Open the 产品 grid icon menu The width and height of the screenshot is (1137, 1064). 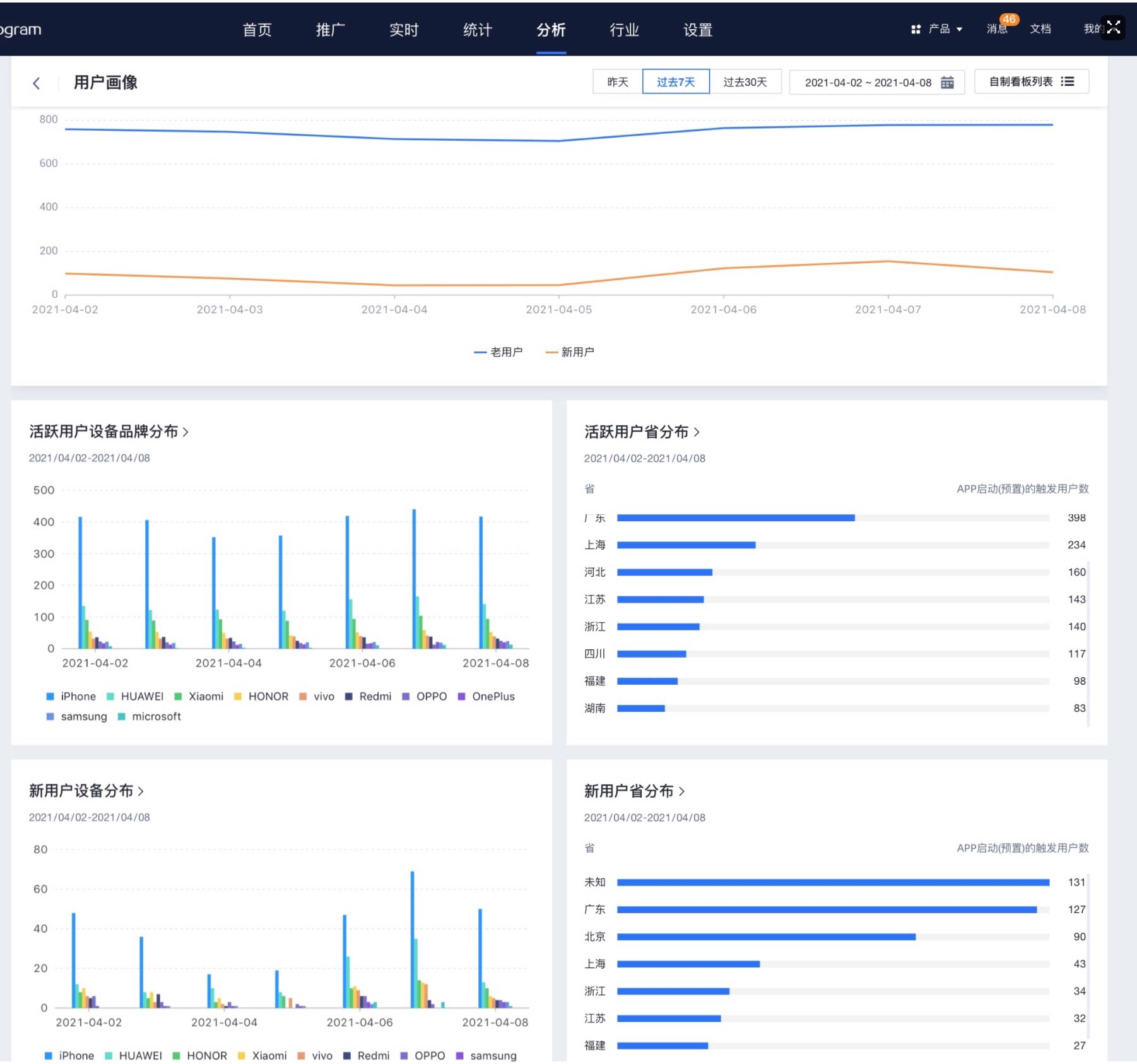(x=916, y=29)
